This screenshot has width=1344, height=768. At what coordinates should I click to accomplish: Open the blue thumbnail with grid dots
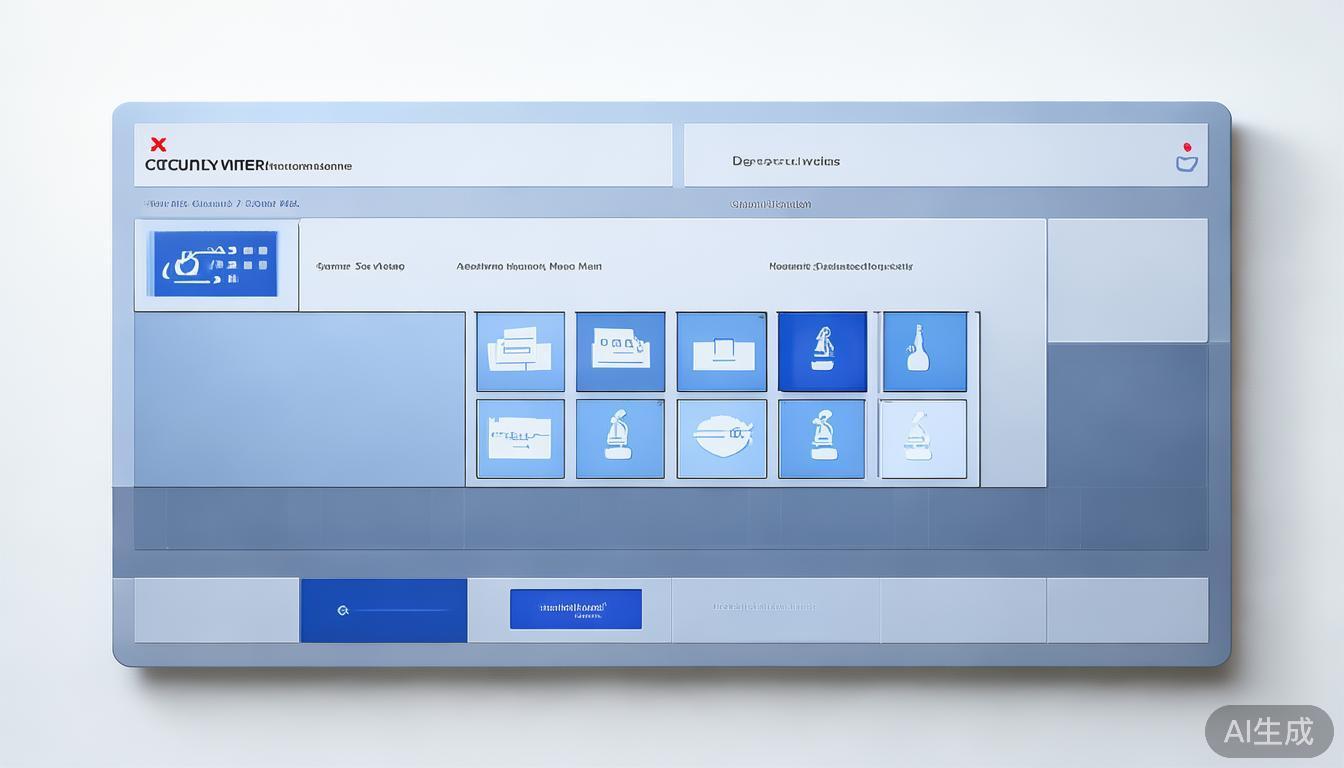click(214, 264)
